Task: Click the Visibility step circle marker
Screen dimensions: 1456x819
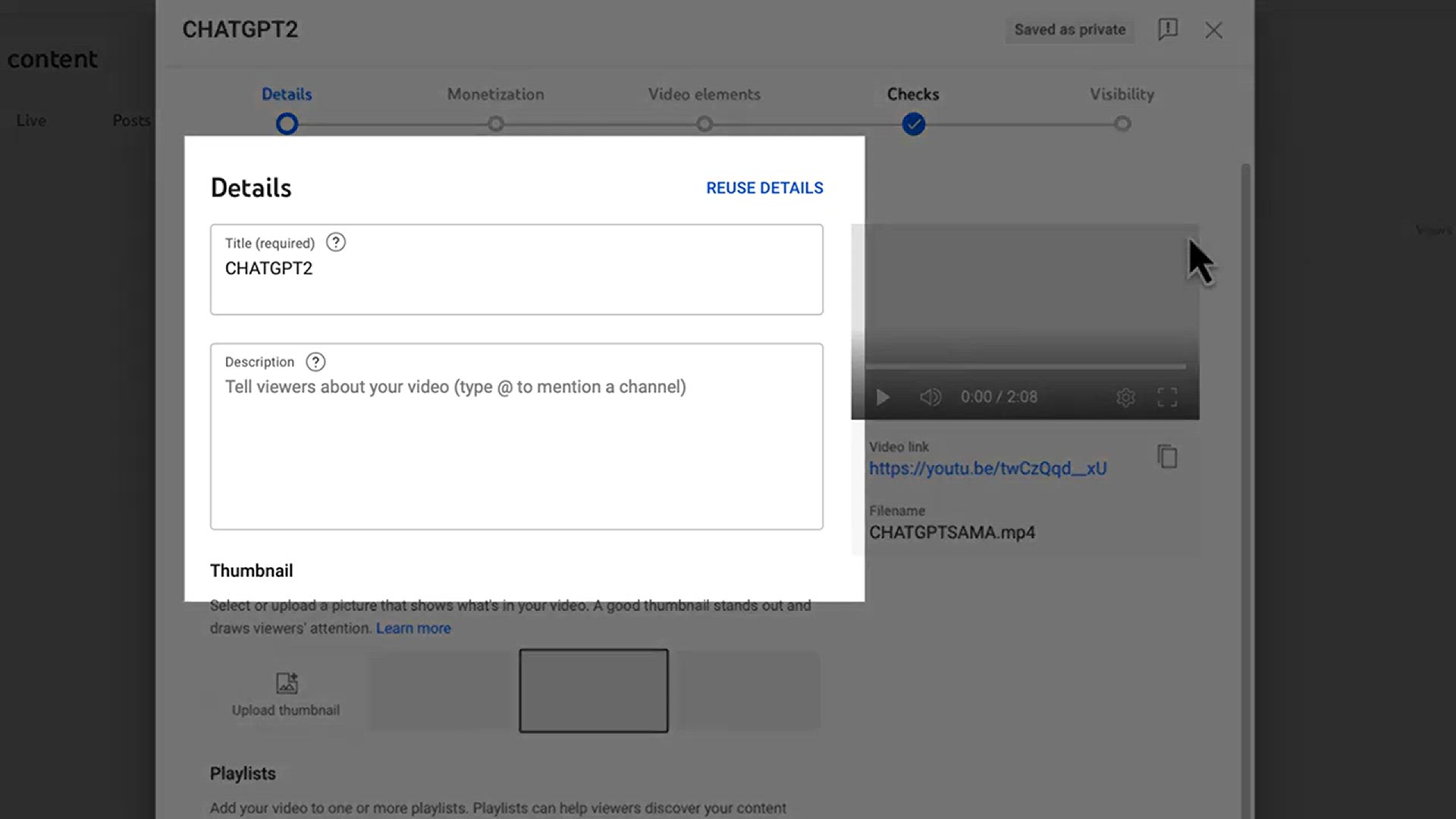Action: coord(1122,124)
